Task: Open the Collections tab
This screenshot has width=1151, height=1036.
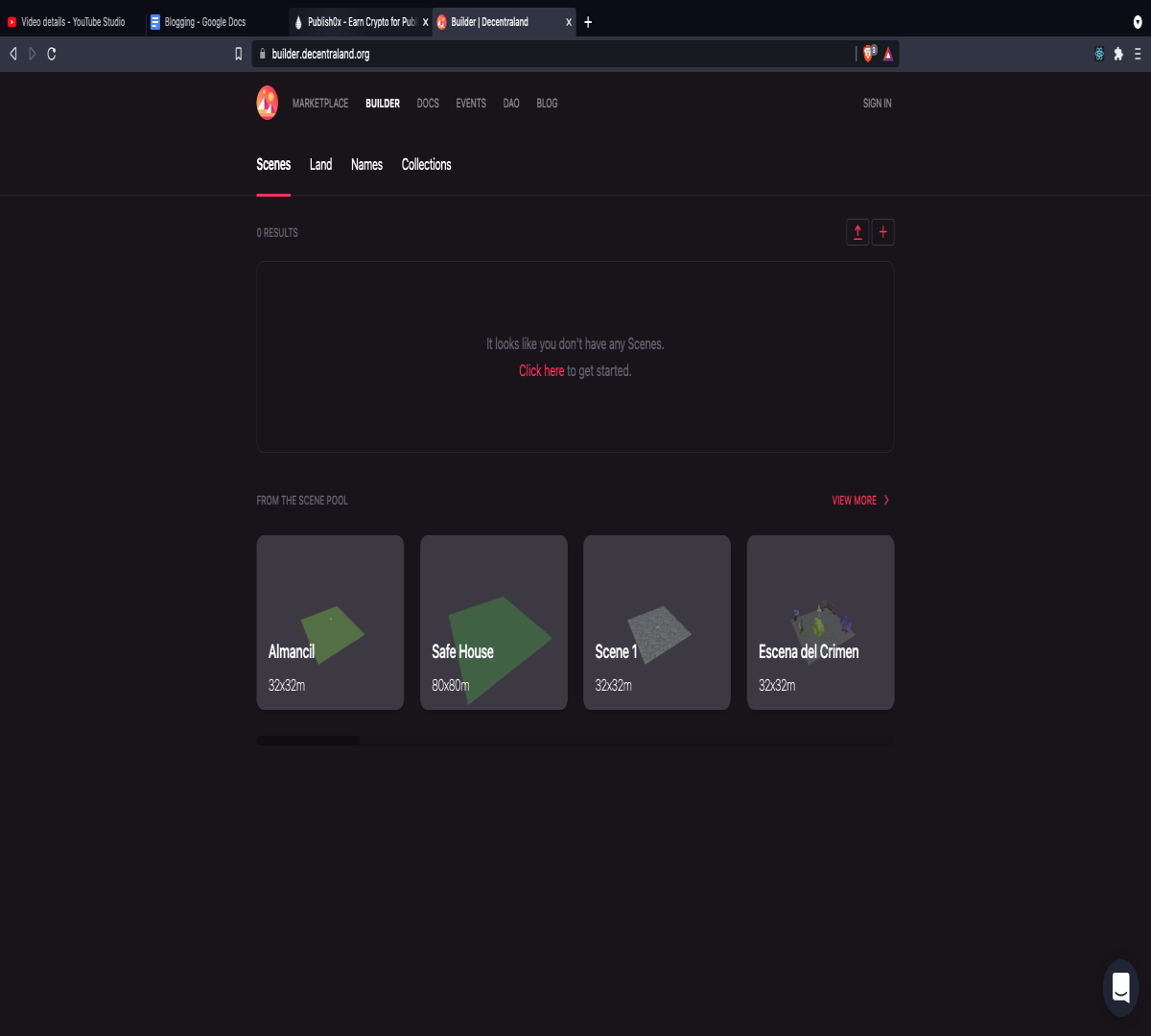Action: click(426, 165)
